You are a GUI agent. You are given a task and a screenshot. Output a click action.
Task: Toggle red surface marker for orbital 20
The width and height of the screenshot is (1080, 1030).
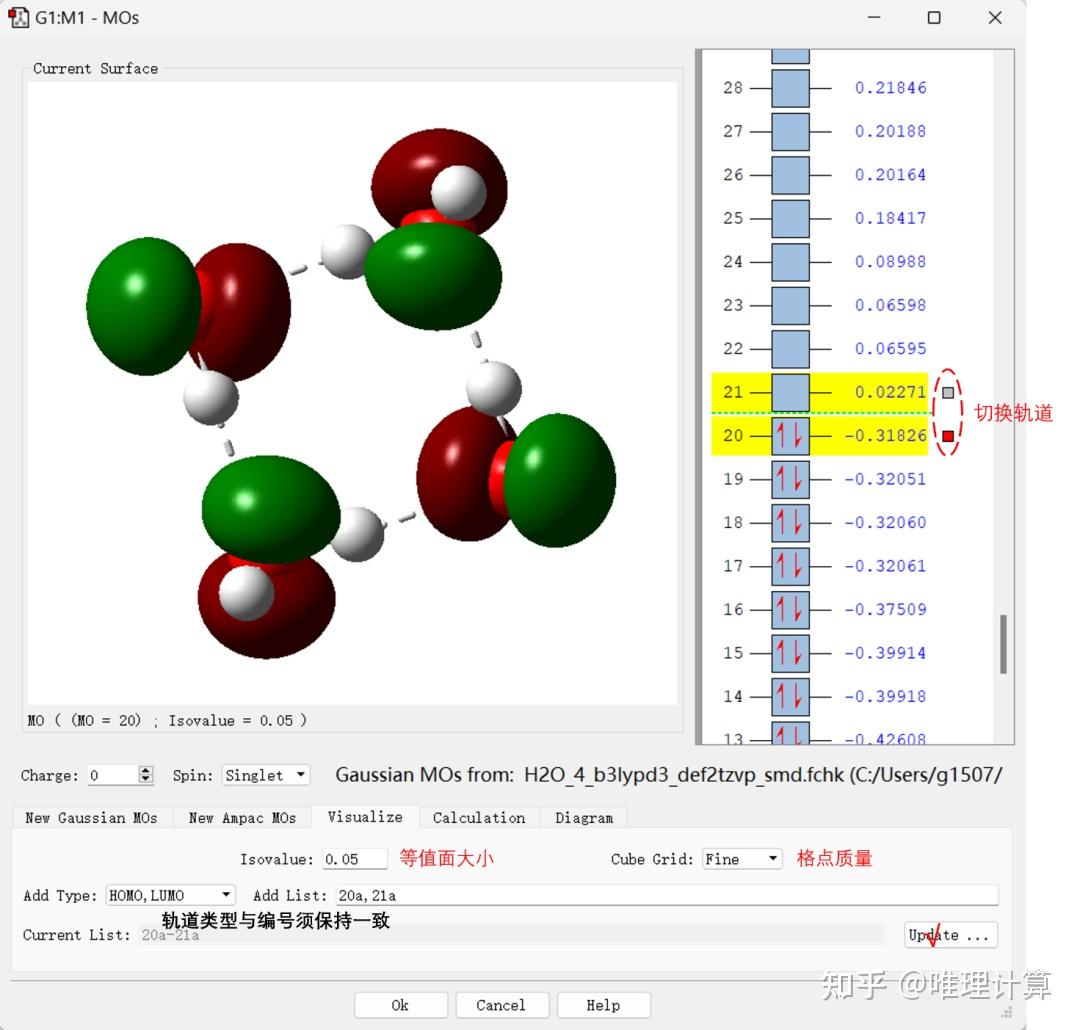pyautogui.click(x=947, y=436)
